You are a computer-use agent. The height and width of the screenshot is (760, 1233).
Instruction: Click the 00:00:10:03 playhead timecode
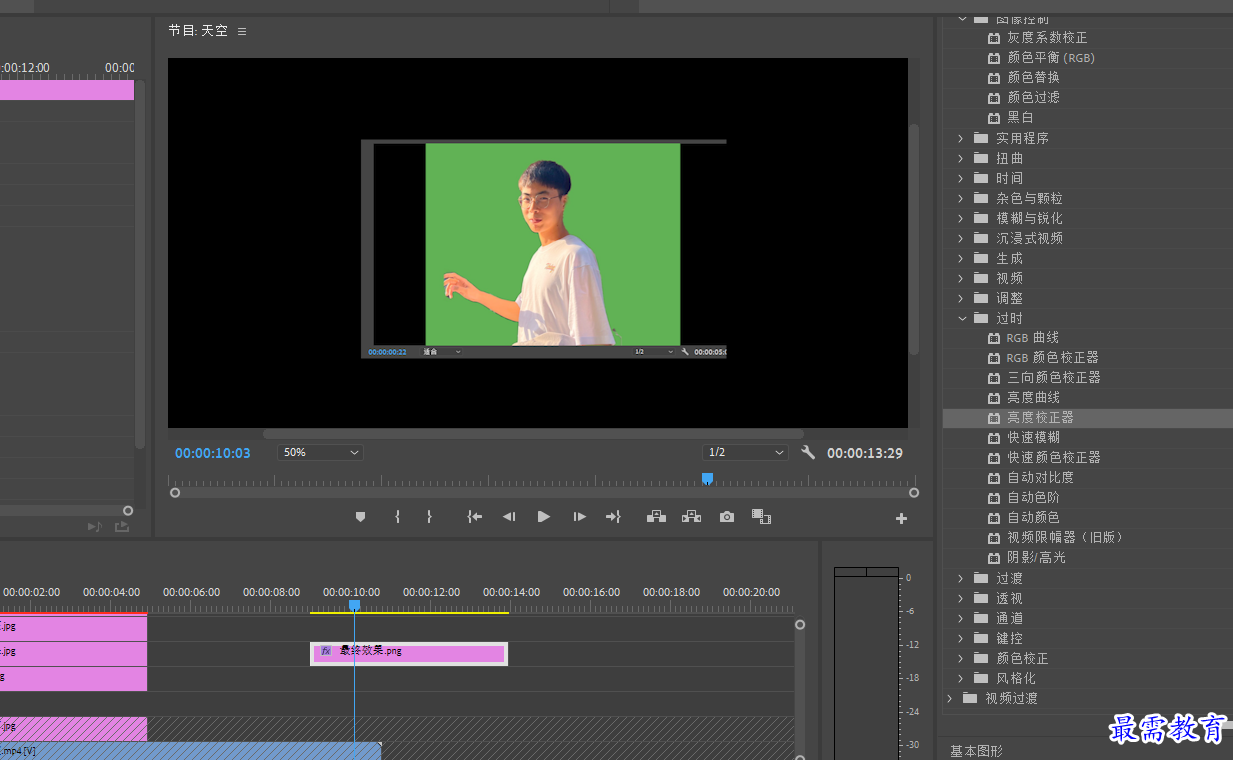pos(212,453)
